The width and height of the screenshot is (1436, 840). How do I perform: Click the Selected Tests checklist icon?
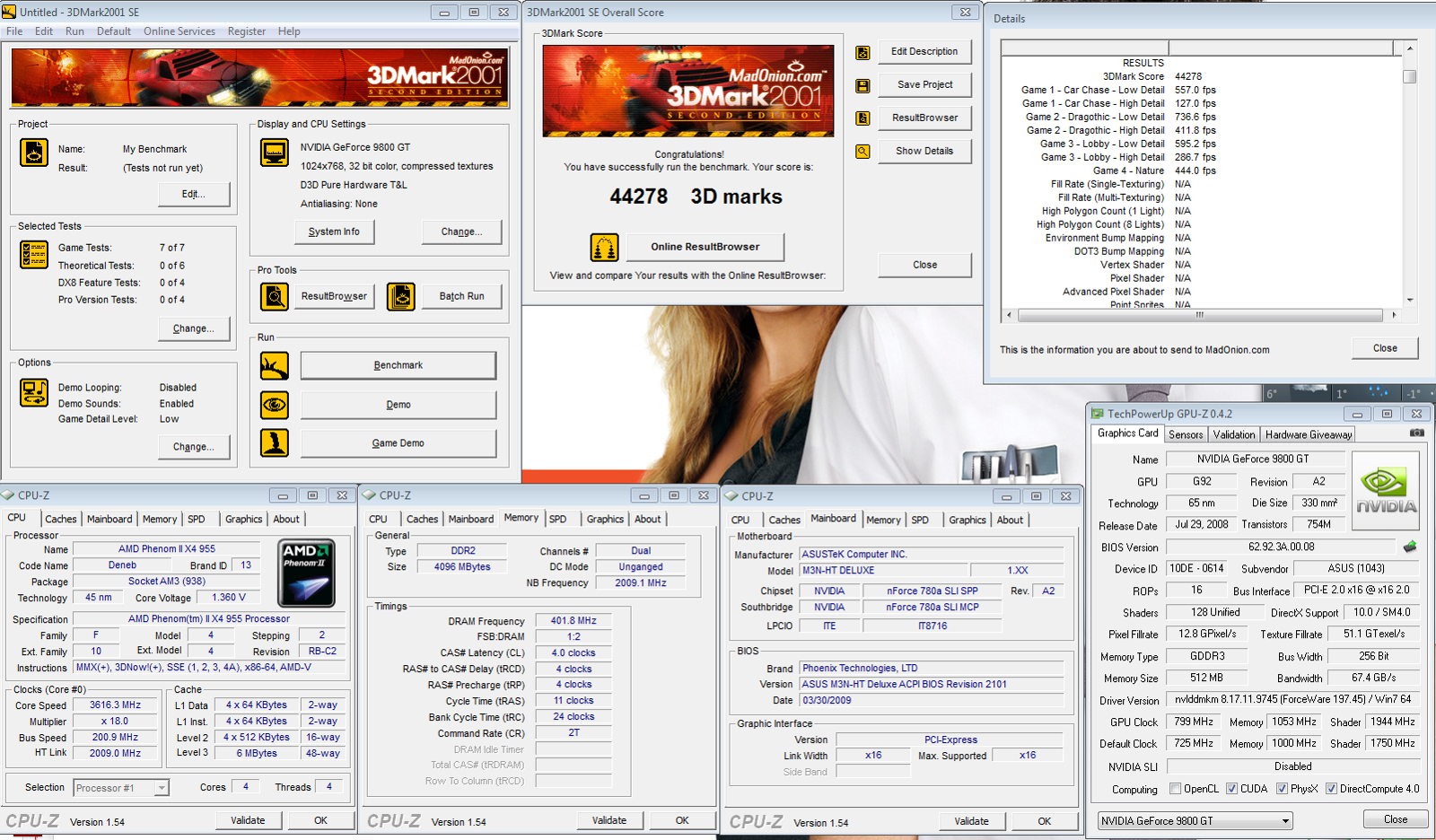(x=34, y=255)
